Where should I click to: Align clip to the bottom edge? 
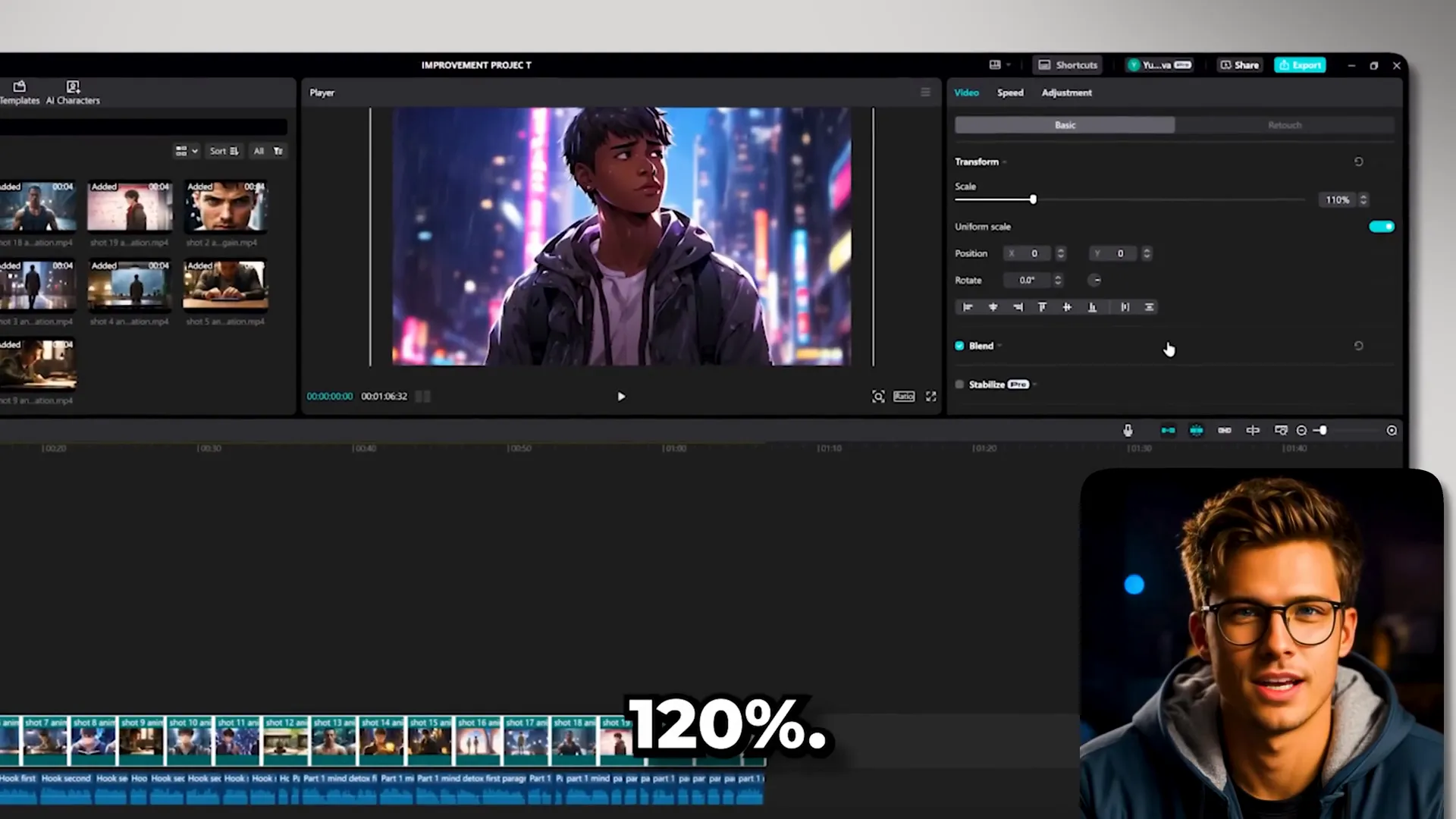[x=1092, y=307]
